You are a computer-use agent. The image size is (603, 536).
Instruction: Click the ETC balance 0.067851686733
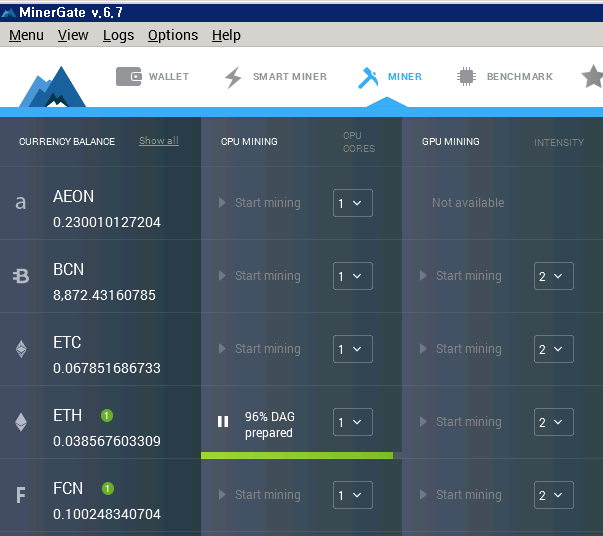107,368
